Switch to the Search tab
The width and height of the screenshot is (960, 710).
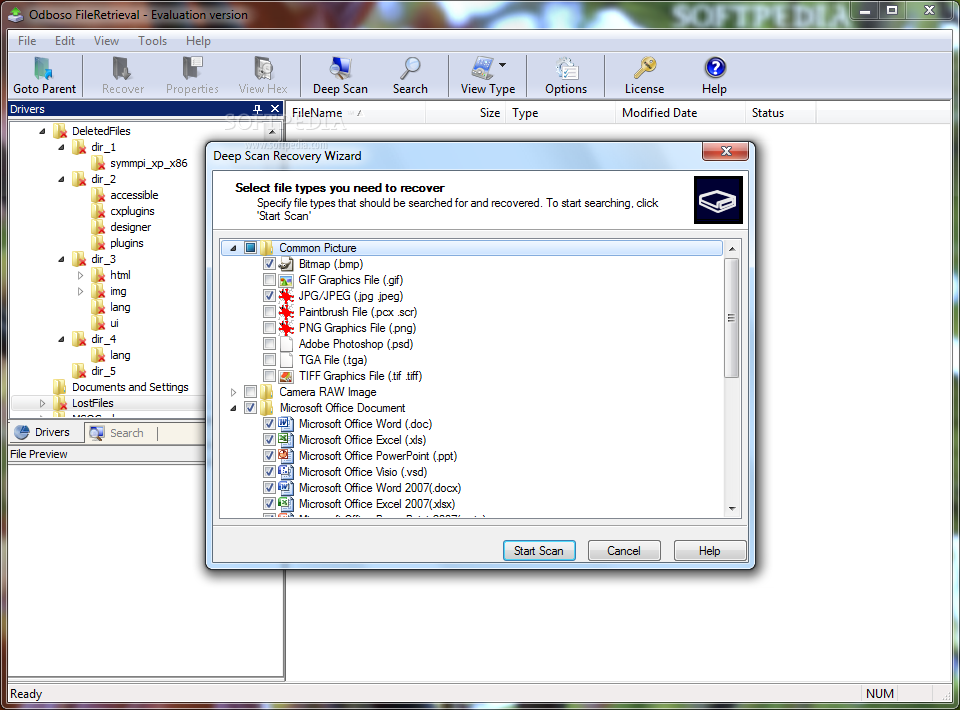(116, 433)
